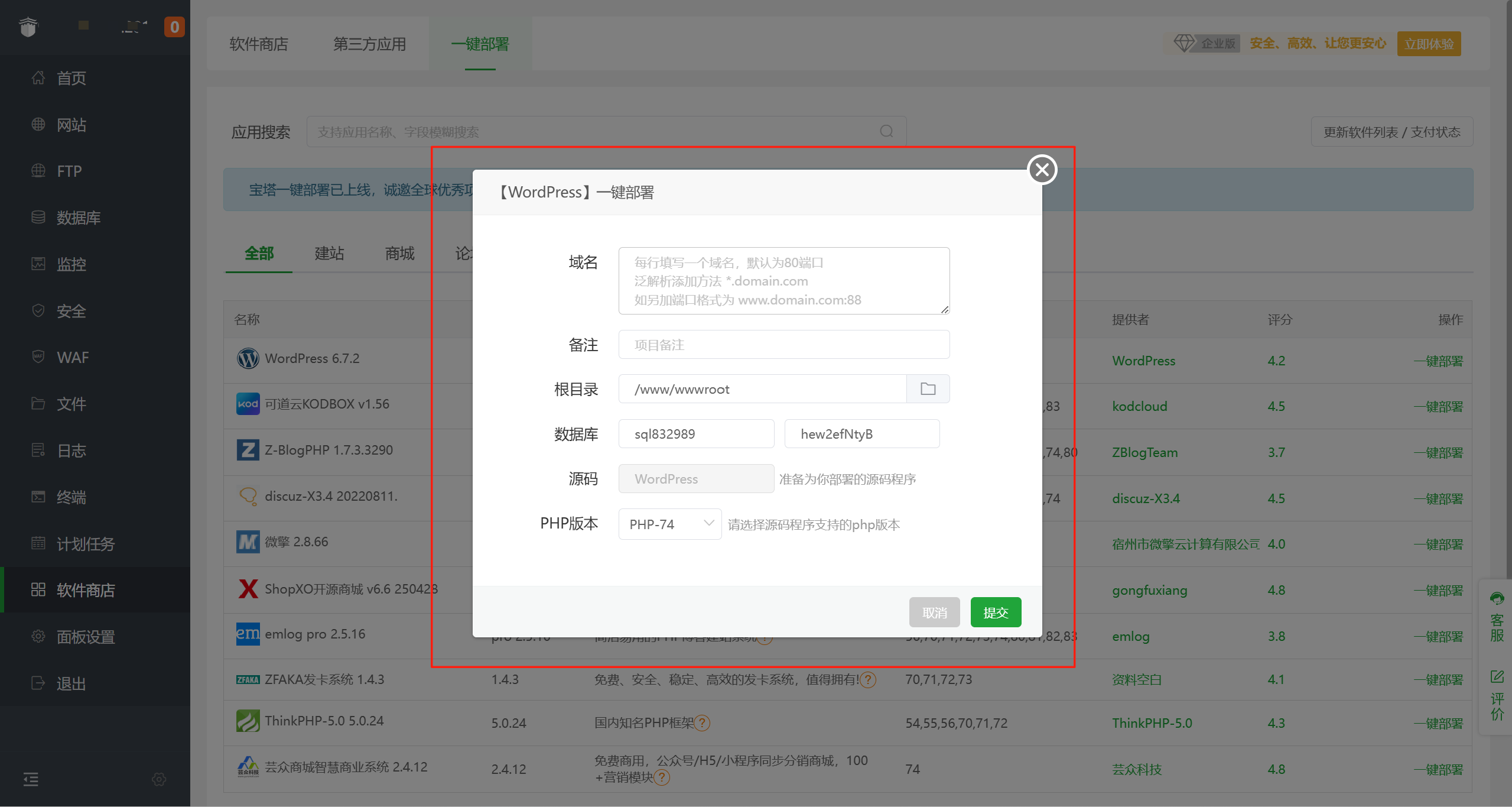This screenshot has width=1512, height=807.
Task: Select the 一键部署 top tab
Action: point(480,44)
